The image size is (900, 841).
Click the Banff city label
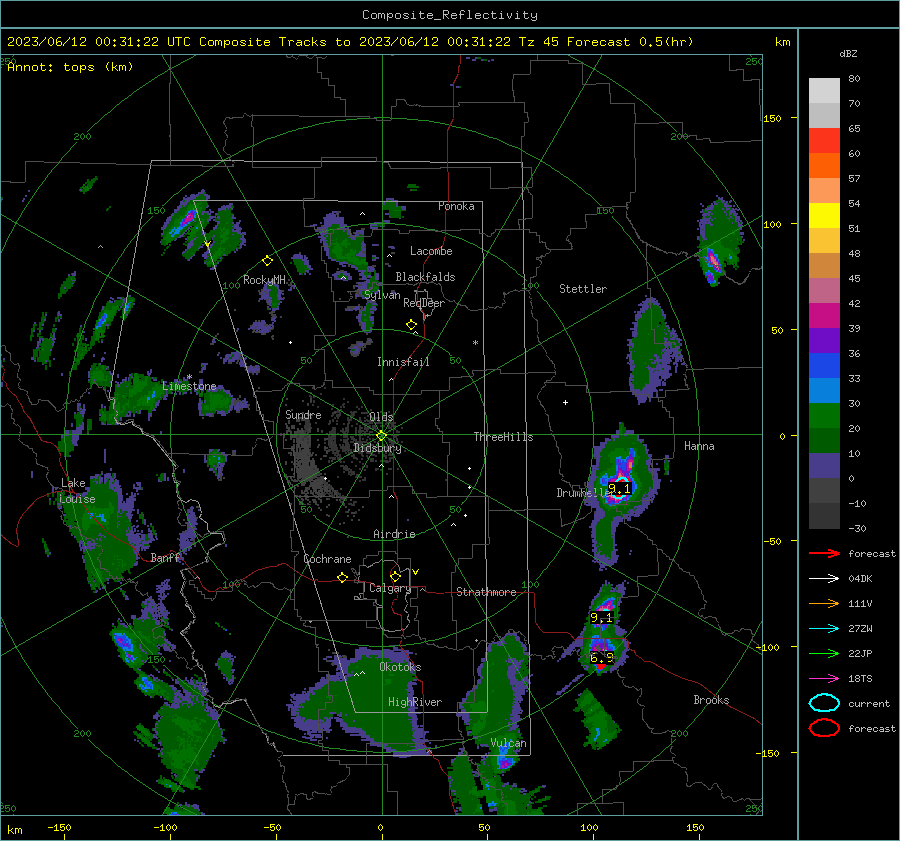(x=165, y=557)
